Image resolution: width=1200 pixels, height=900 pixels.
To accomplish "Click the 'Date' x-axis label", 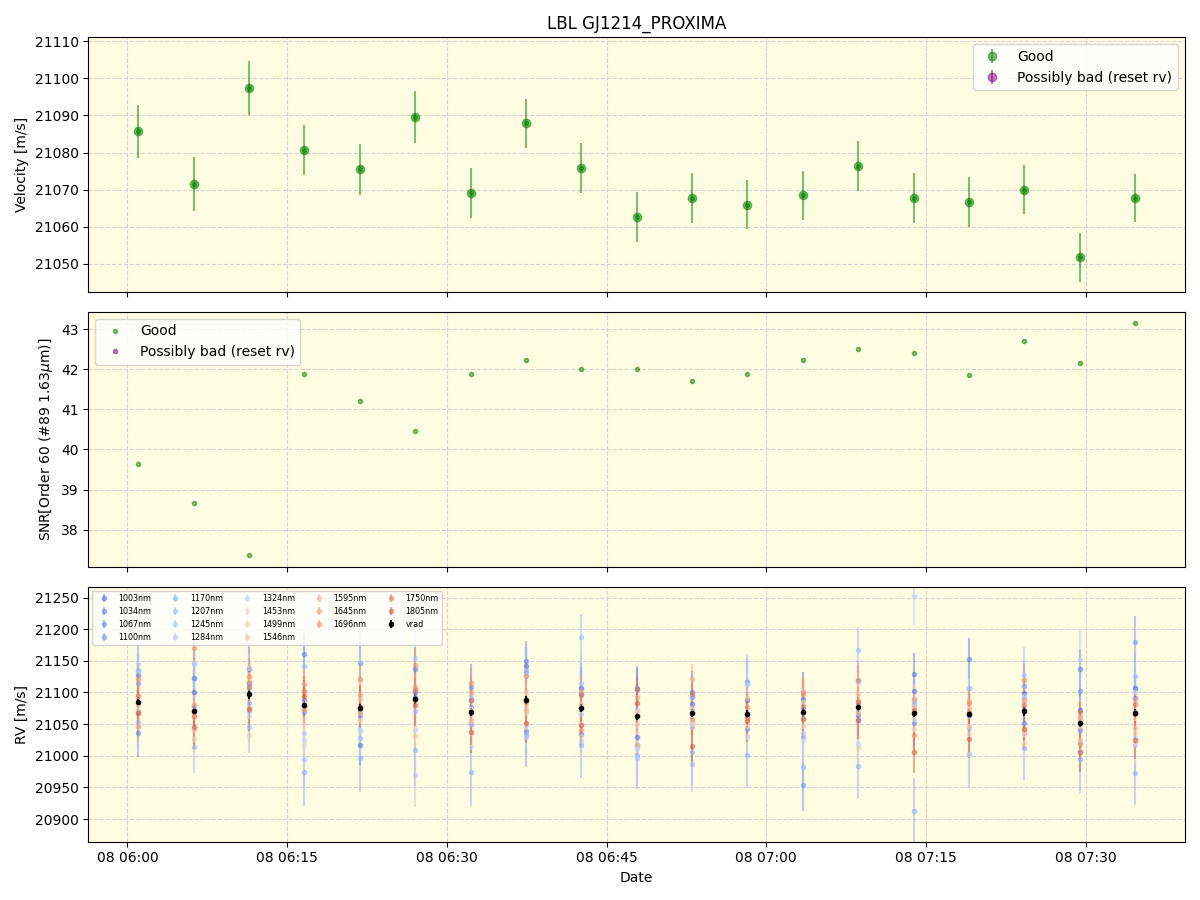I will pos(636,877).
